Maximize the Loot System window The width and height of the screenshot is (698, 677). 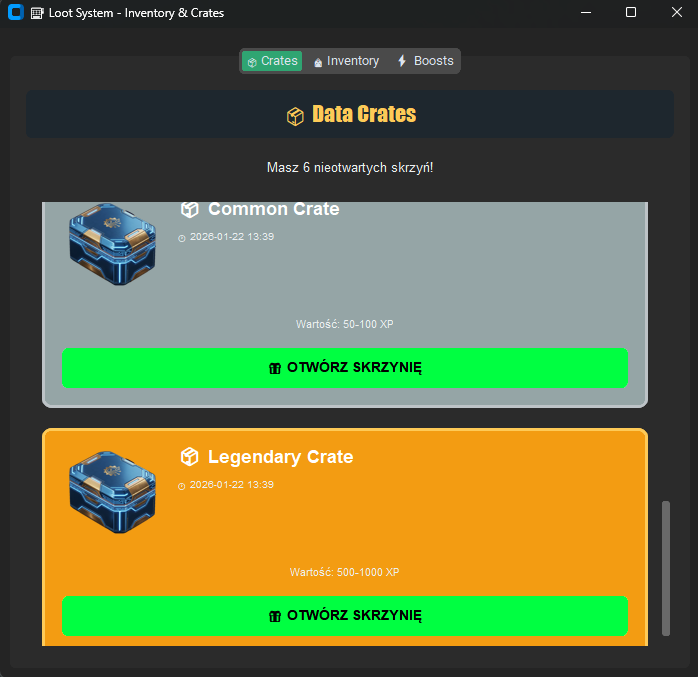coord(631,12)
